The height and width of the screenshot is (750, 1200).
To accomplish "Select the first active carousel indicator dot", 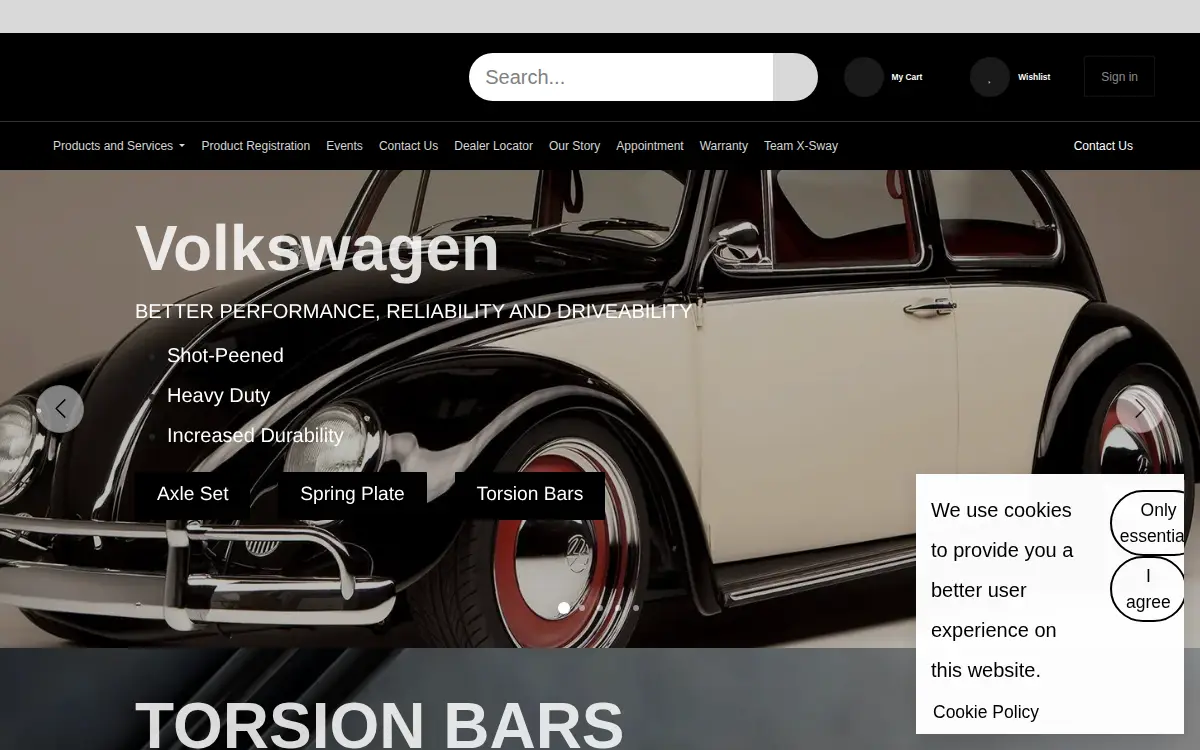I will tap(564, 608).
